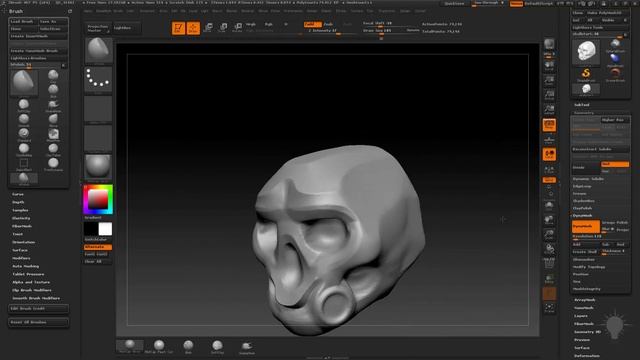This screenshot has width=640, height=360.
Task: Expand Smooth Brush Modifiers section
Action: pos(36,298)
